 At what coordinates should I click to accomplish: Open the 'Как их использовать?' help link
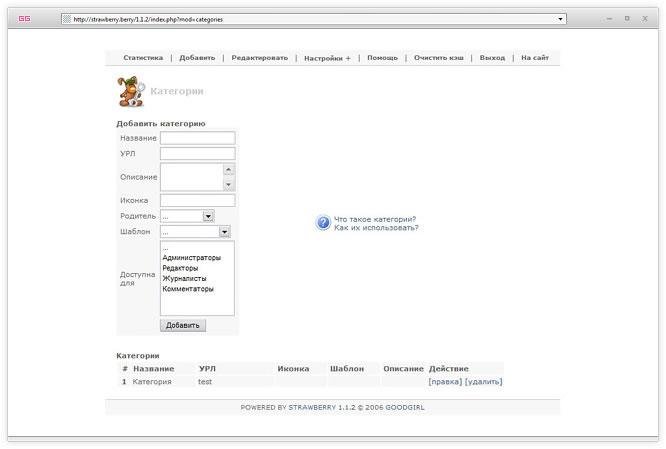[x=376, y=228]
